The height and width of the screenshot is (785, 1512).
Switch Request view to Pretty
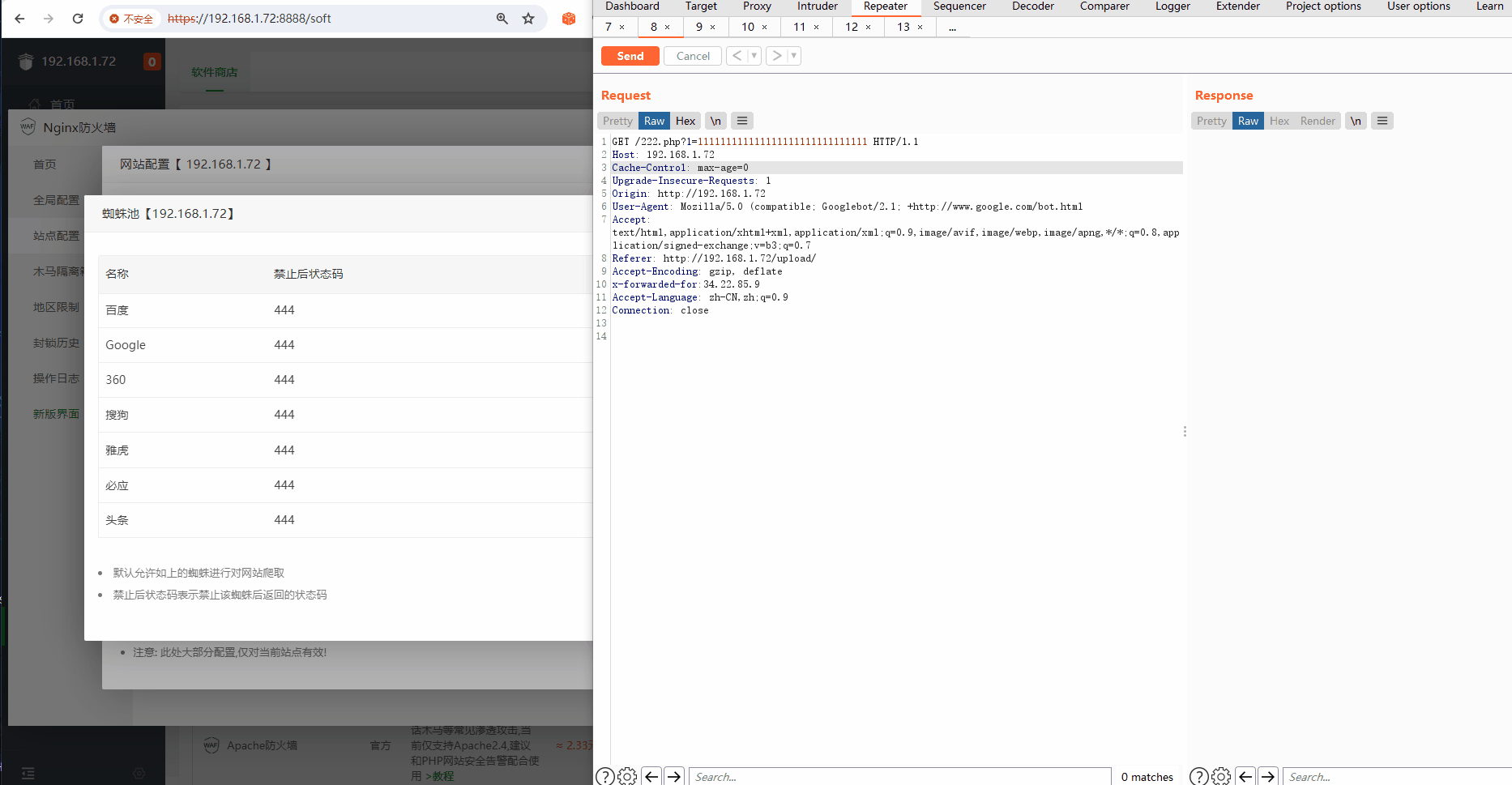pos(617,121)
